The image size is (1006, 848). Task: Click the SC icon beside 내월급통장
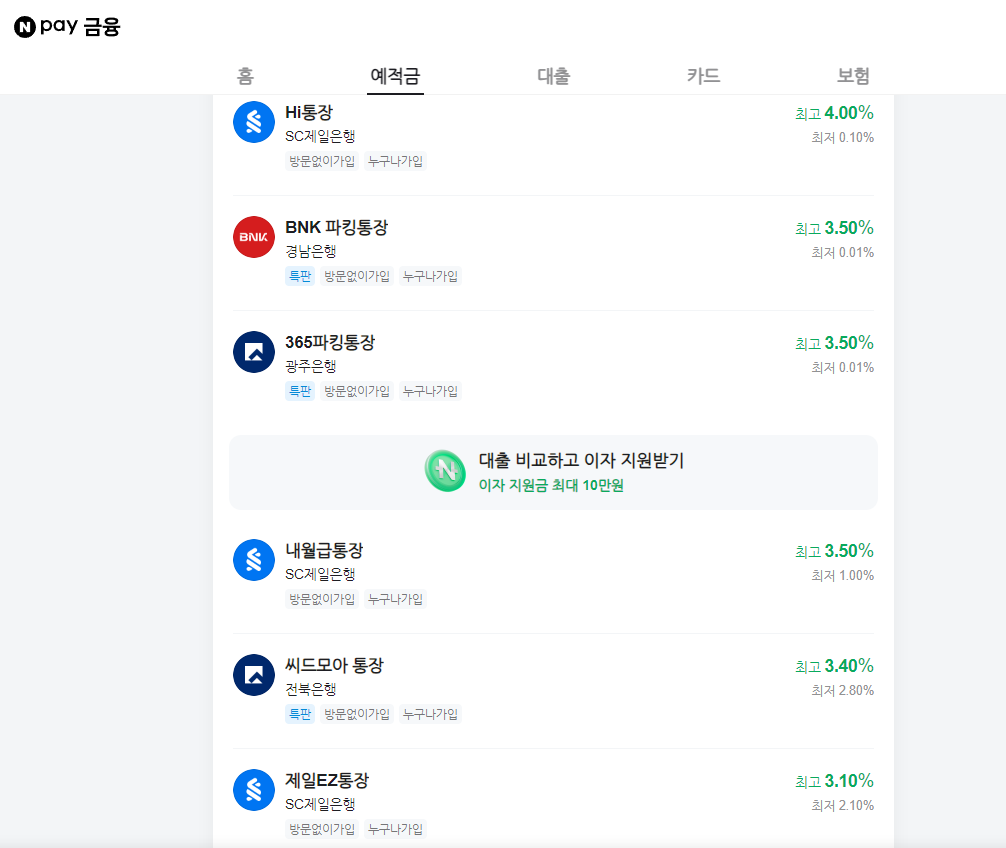pos(254,560)
